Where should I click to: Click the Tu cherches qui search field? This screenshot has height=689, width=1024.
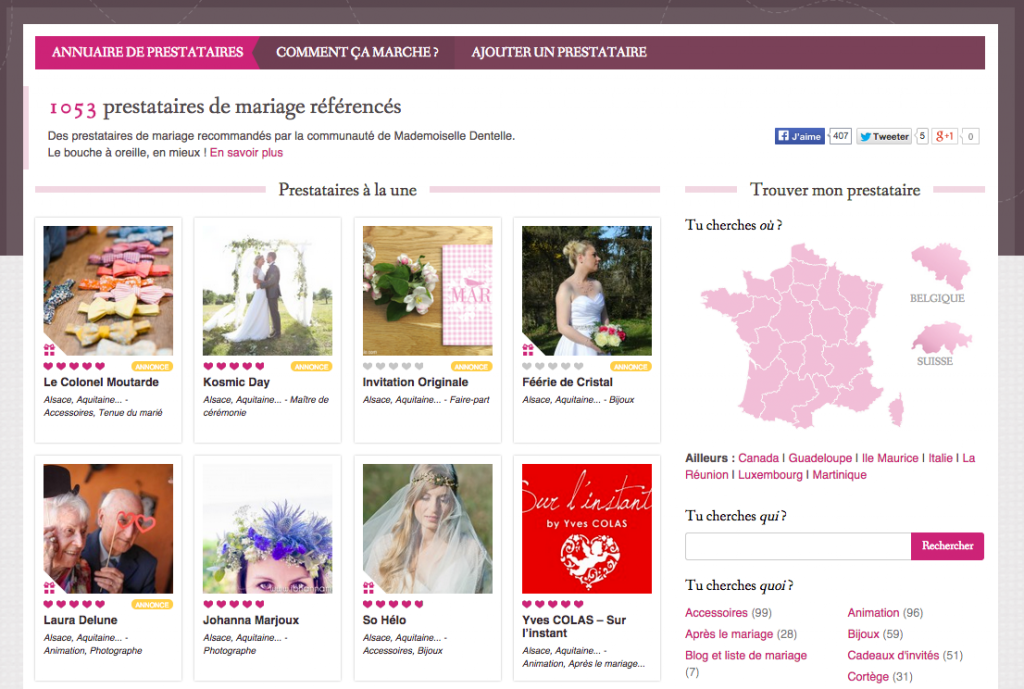[797, 546]
